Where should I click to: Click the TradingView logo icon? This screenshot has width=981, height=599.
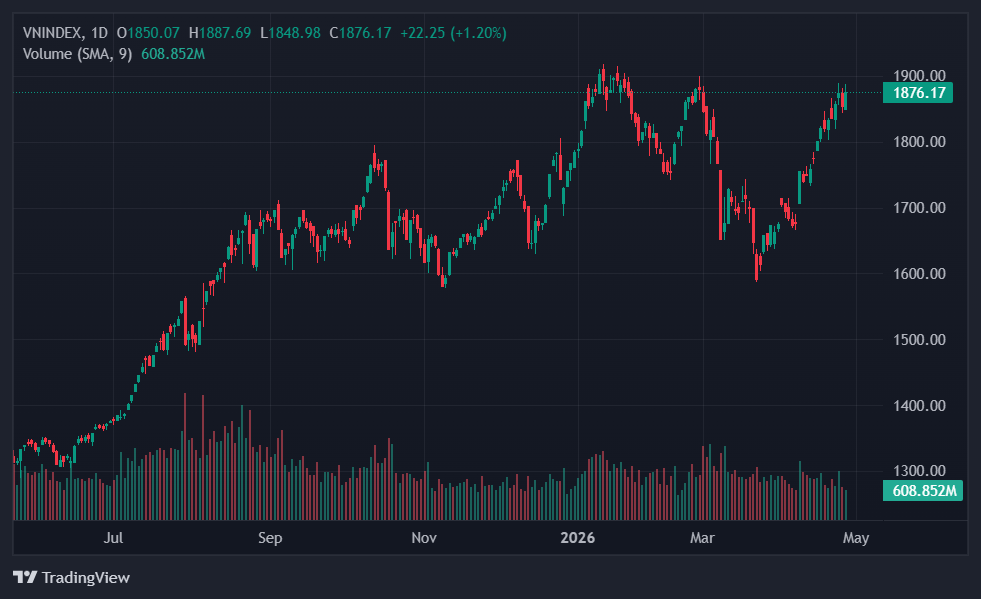point(24,577)
